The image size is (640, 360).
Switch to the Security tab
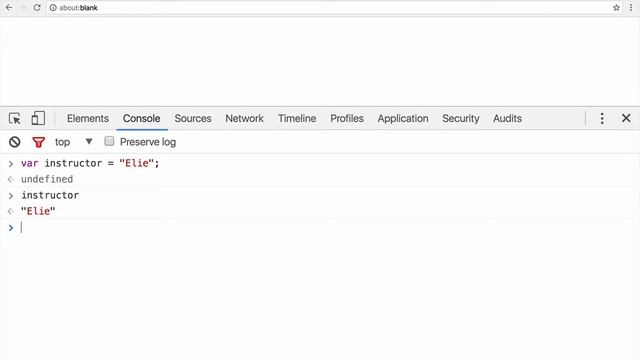pos(461,118)
